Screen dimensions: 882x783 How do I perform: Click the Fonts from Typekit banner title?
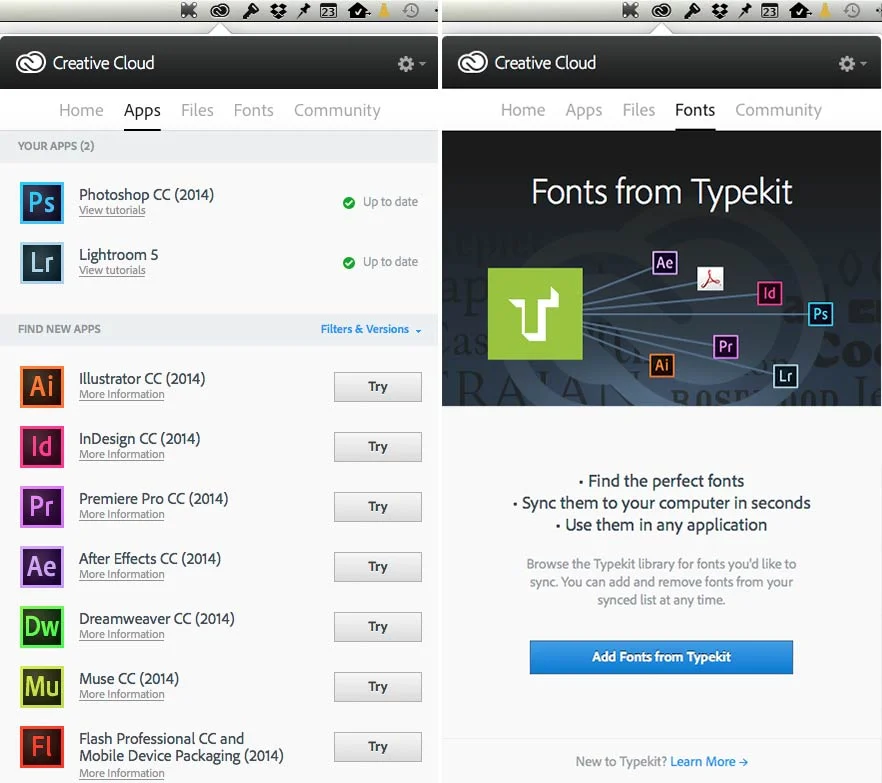tap(662, 192)
